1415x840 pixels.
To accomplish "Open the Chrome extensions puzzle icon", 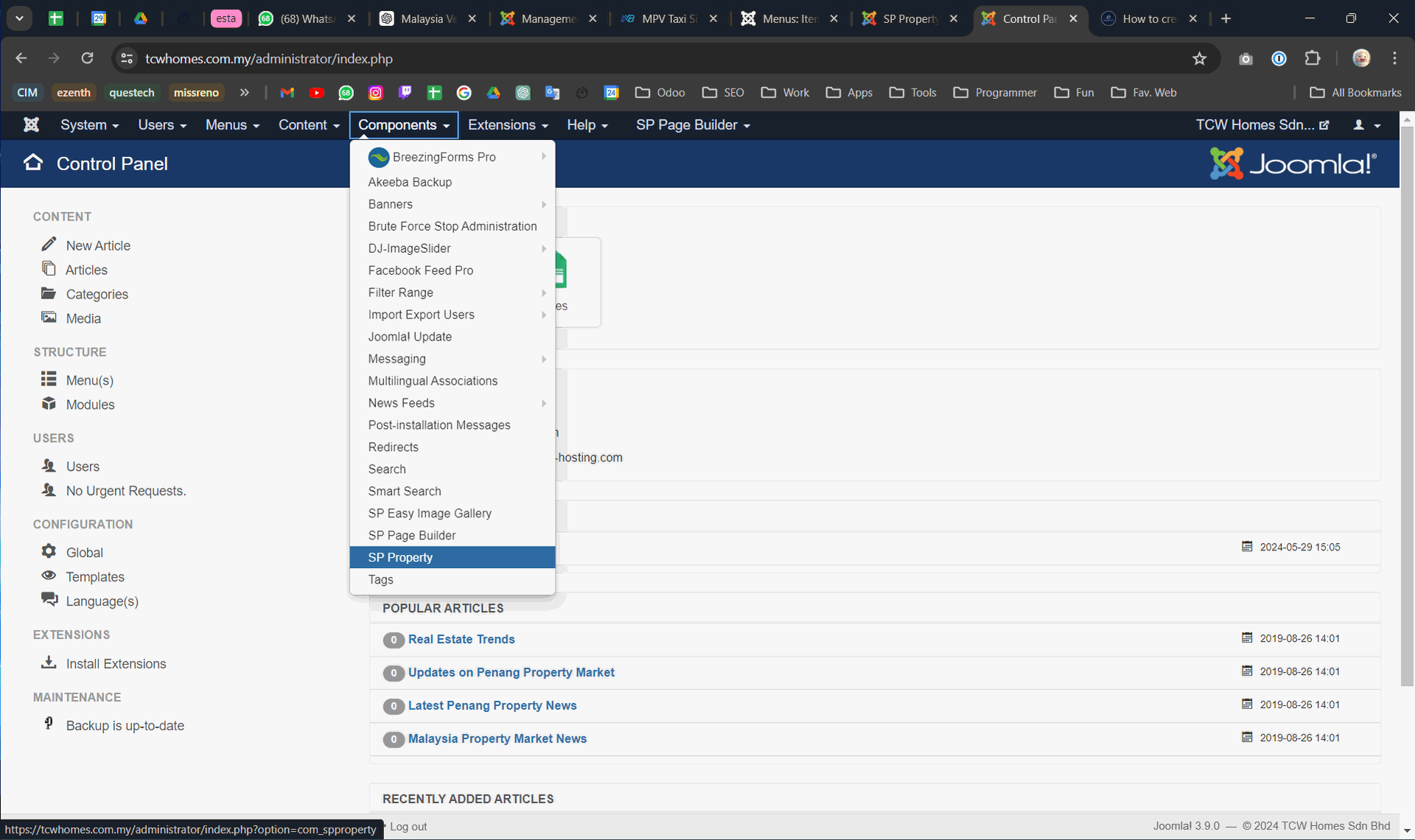I will point(1313,58).
